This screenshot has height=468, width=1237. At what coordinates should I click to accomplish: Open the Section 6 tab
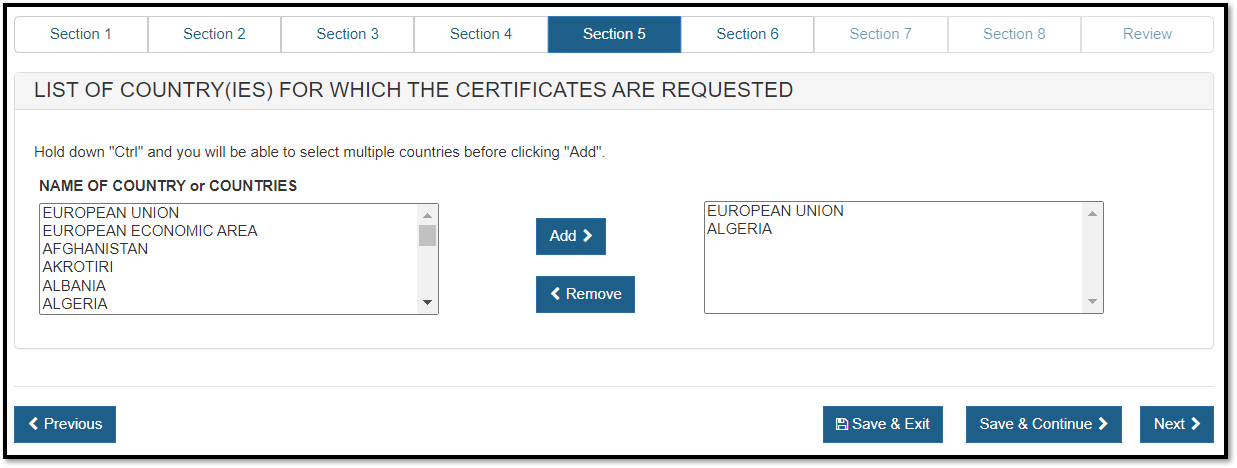point(747,34)
